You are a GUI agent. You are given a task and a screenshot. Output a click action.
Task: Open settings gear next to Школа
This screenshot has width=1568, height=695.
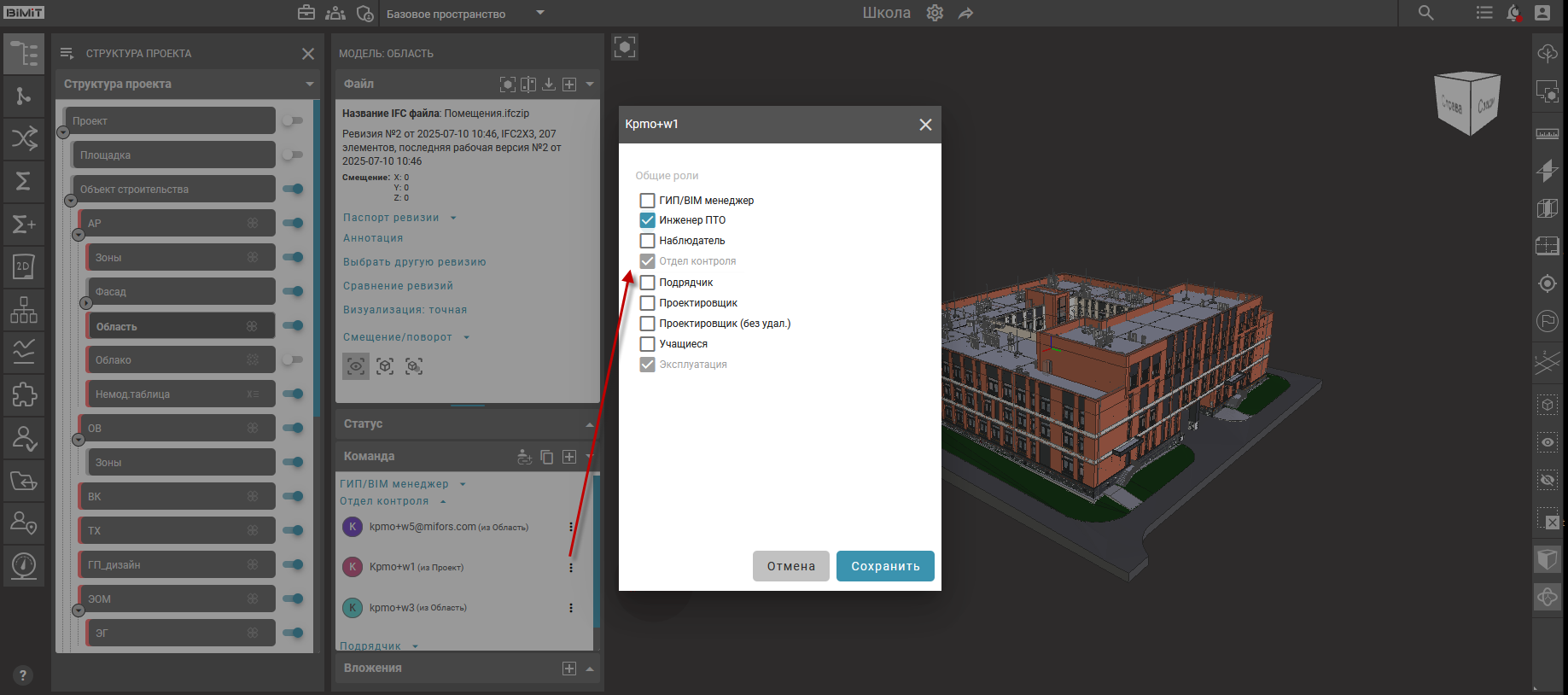click(x=935, y=14)
